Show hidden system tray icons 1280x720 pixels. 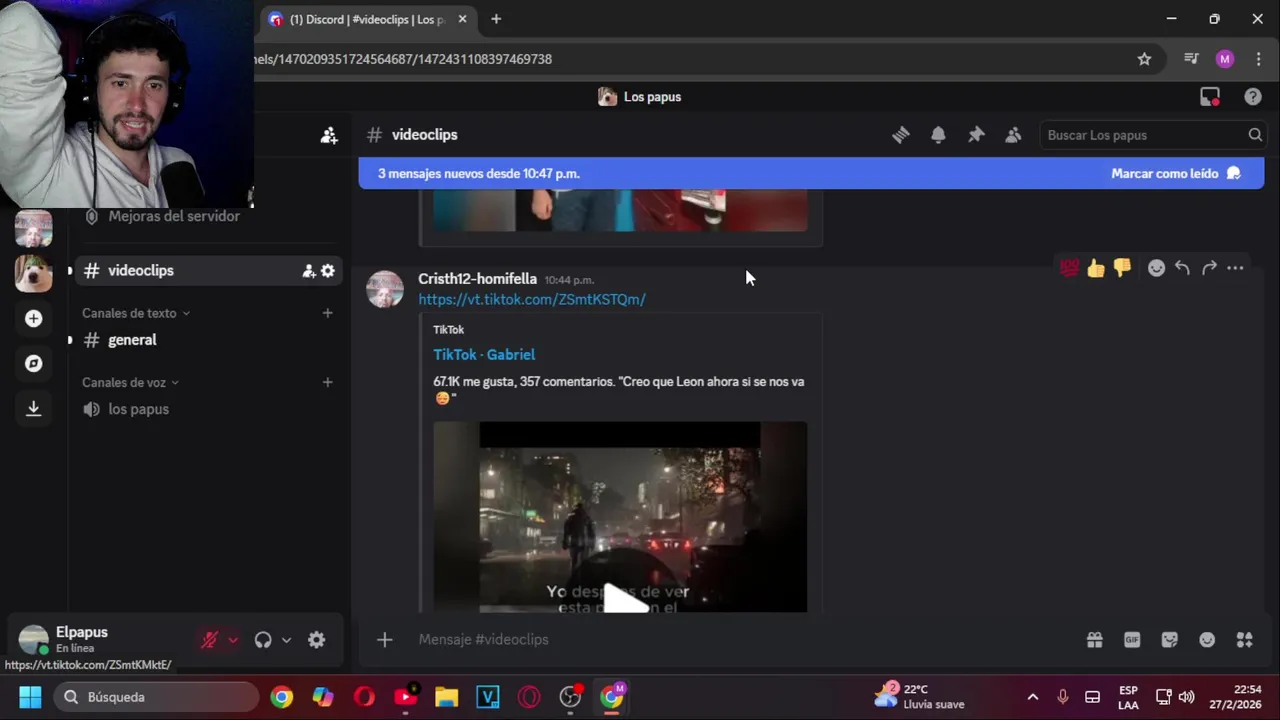(x=1033, y=697)
